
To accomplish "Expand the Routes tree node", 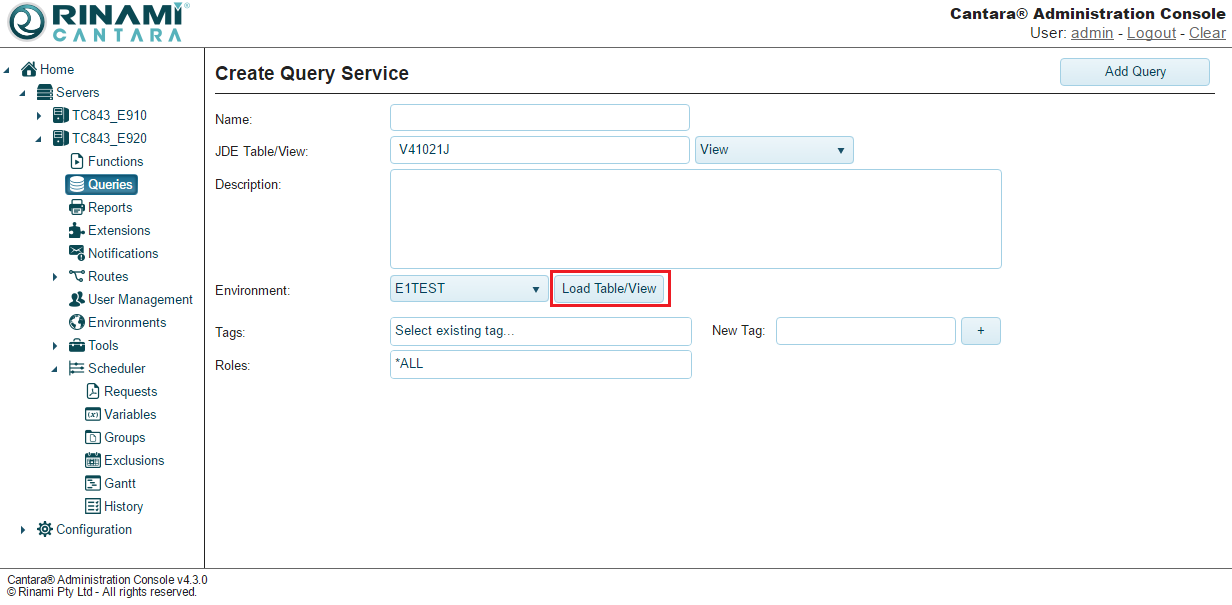I will (55, 277).
